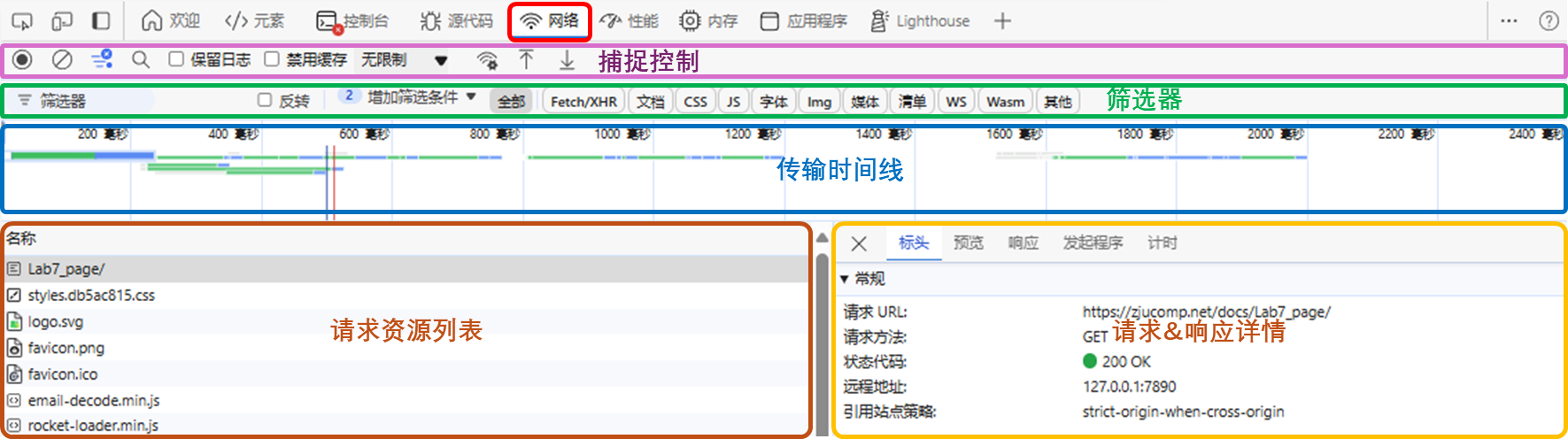The width and height of the screenshot is (1568, 439).
Task: Filter by Img type
Action: pos(819,102)
